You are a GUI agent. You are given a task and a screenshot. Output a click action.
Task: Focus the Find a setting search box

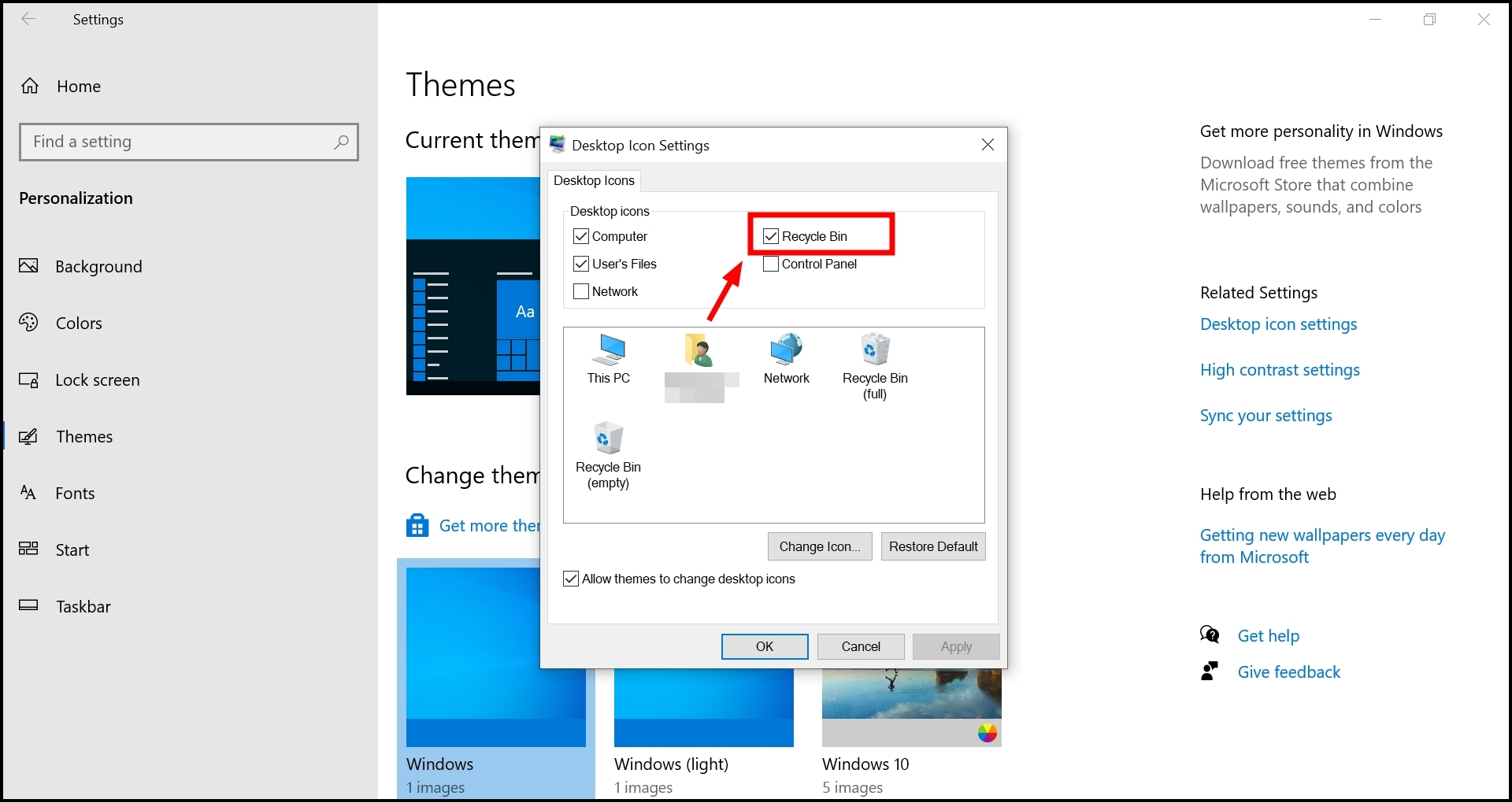(x=189, y=142)
